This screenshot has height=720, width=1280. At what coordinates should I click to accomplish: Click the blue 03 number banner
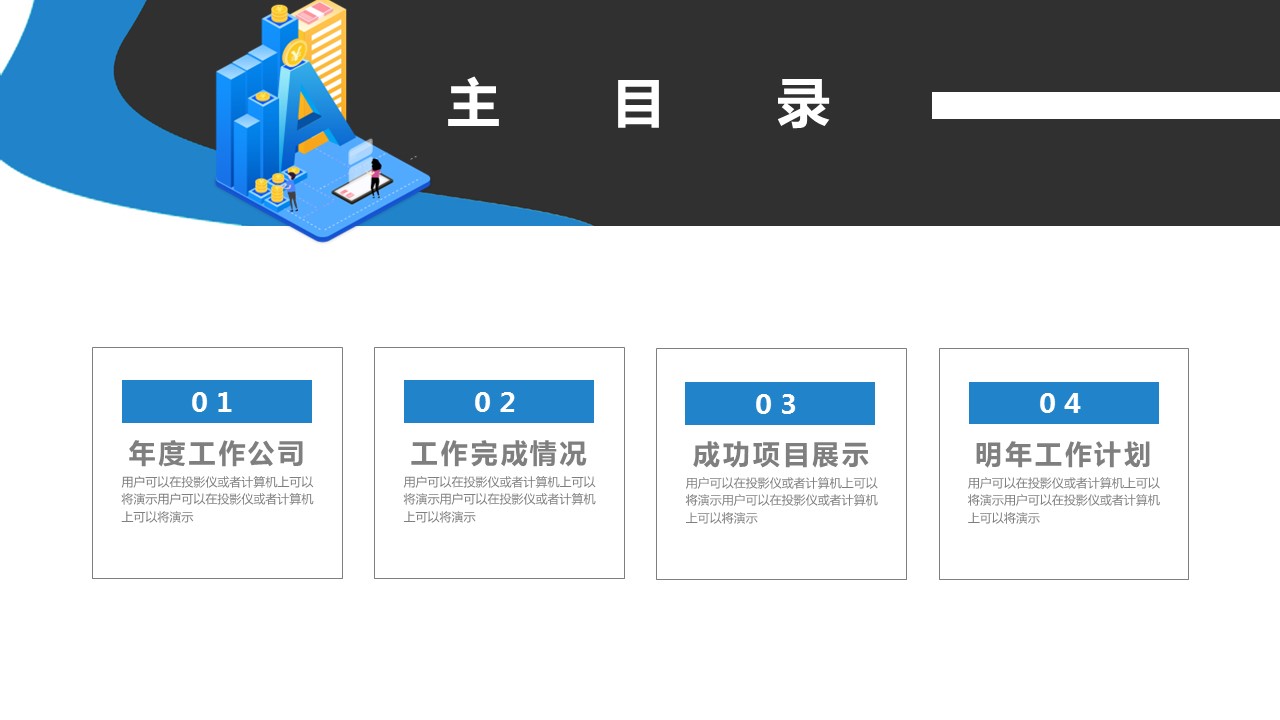pyautogui.click(x=780, y=404)
